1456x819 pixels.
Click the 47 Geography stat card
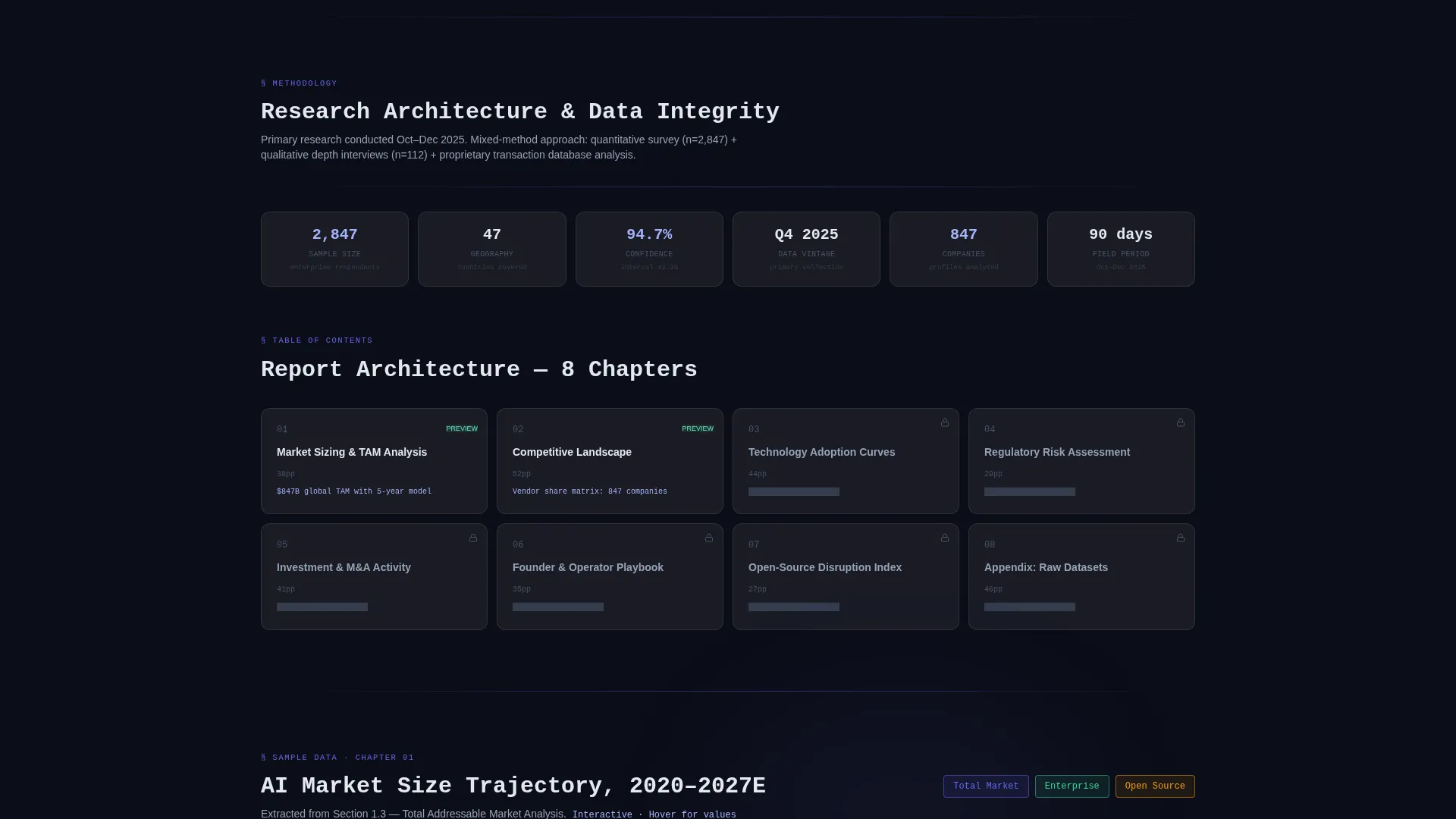point(492,249)
